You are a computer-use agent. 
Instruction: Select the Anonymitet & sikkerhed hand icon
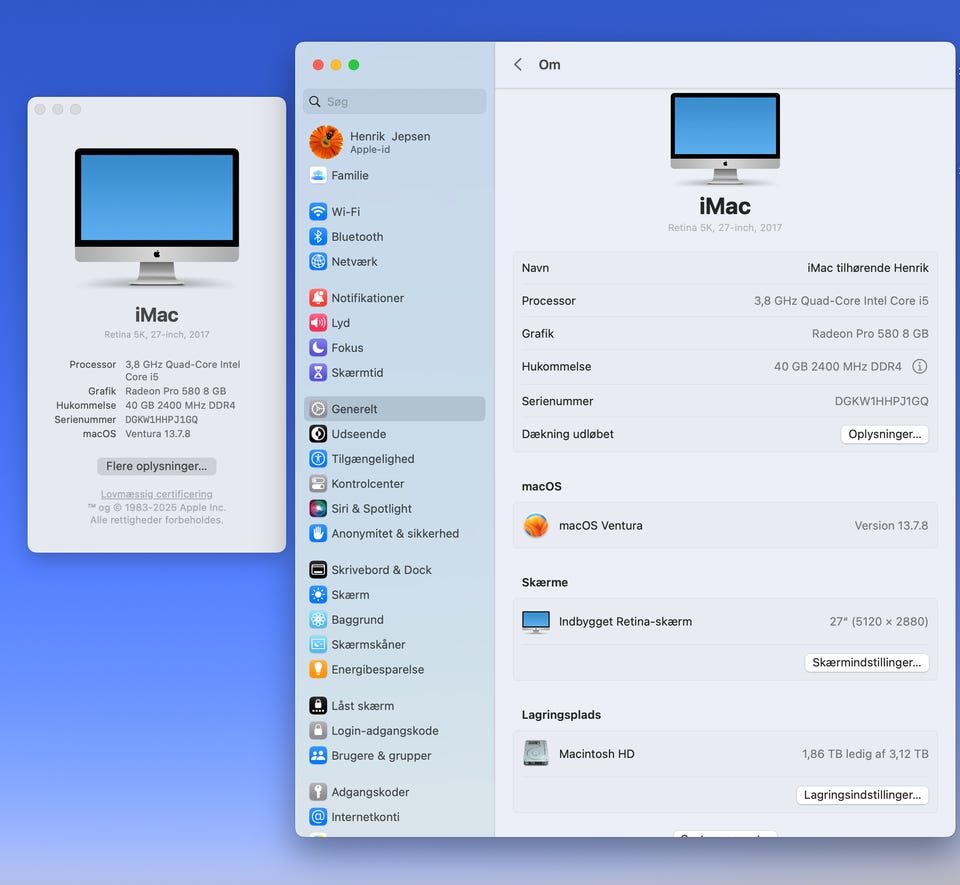[318, 533]
